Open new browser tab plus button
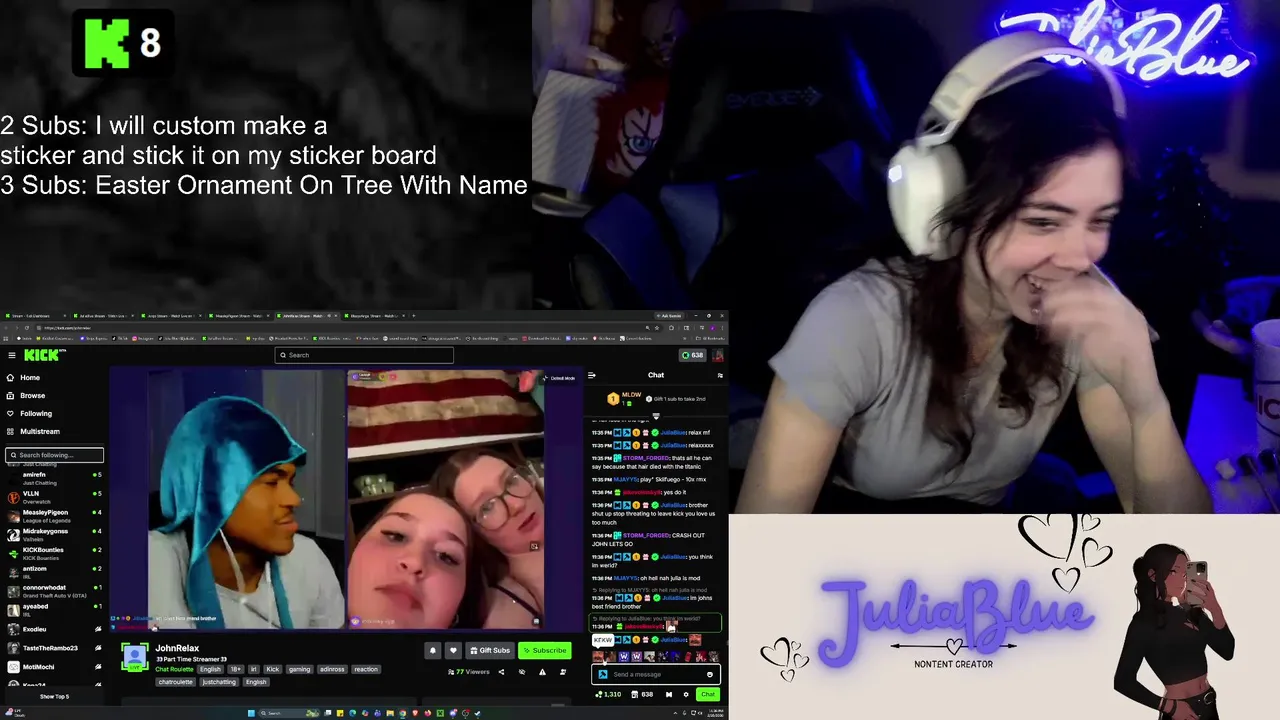The width and height of the screenshot is (1280, 720). pos(413,316)
